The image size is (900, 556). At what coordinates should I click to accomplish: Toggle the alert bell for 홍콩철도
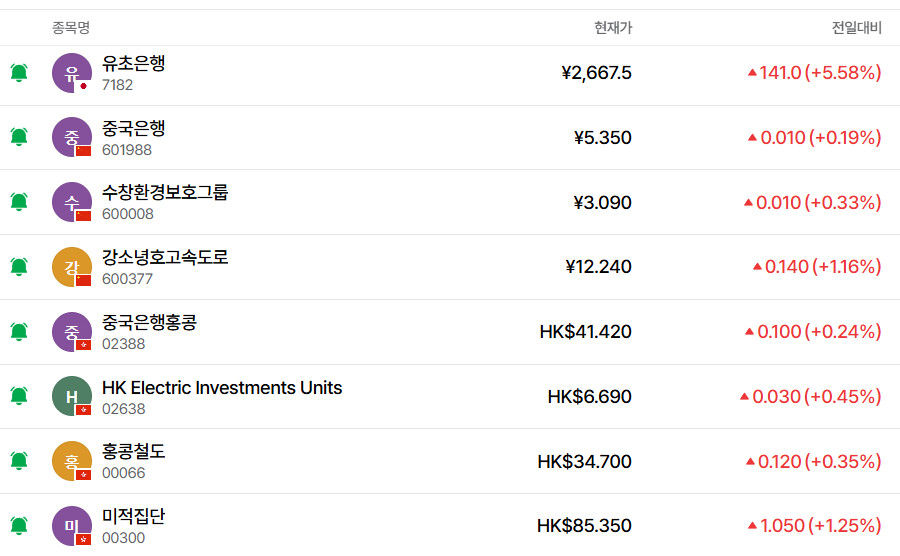(x=19, y=461)
